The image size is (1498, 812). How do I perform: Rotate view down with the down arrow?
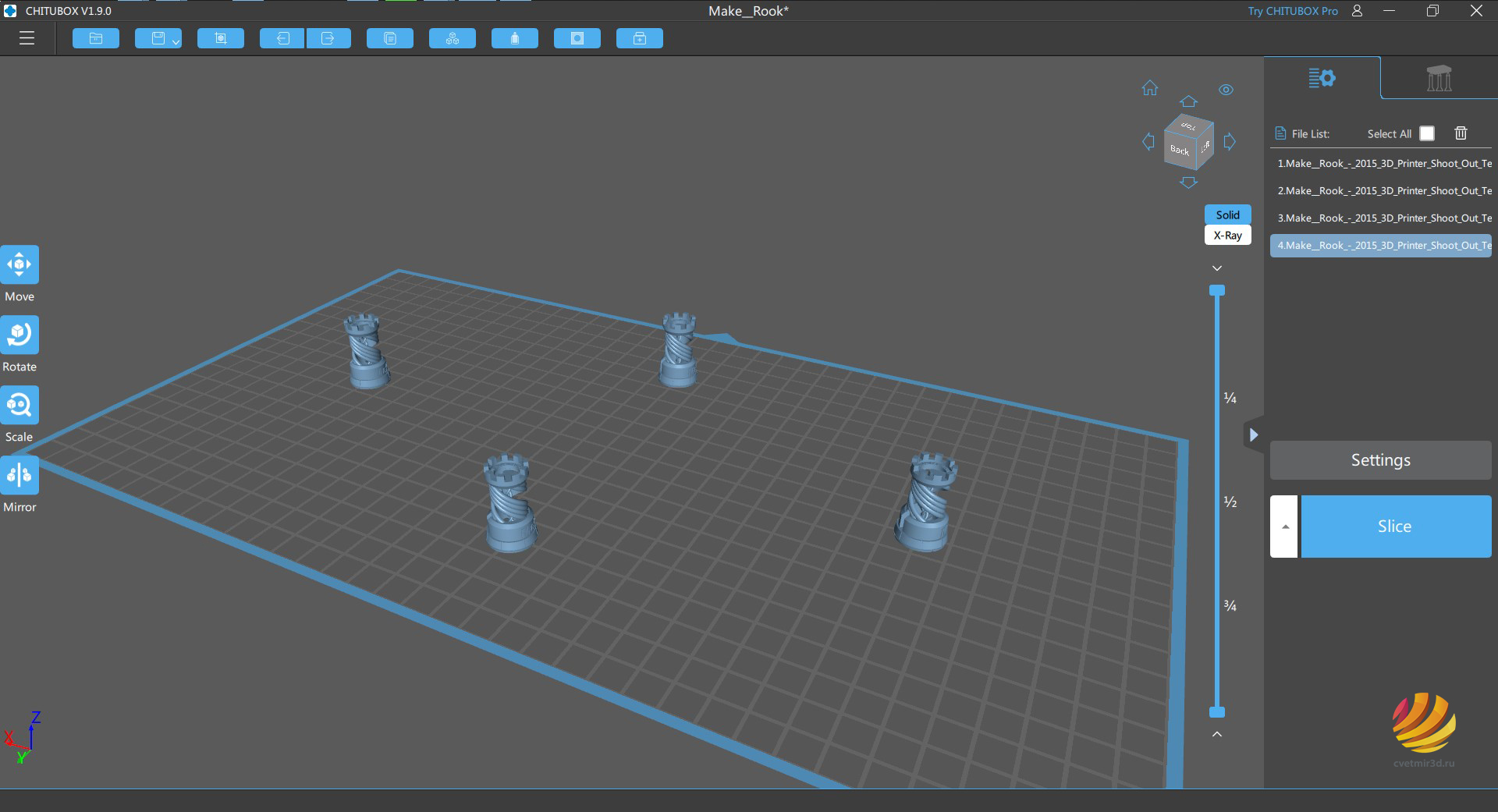tap(1188, 183)
